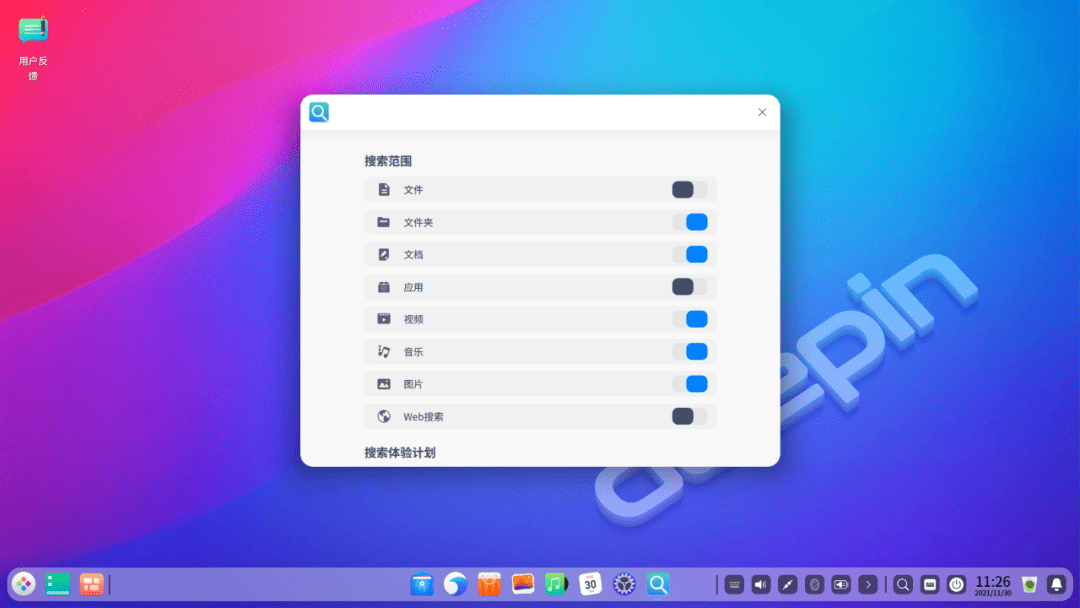
Task: Turn off the 文档 search switch
Action: (x=689, y=254)
